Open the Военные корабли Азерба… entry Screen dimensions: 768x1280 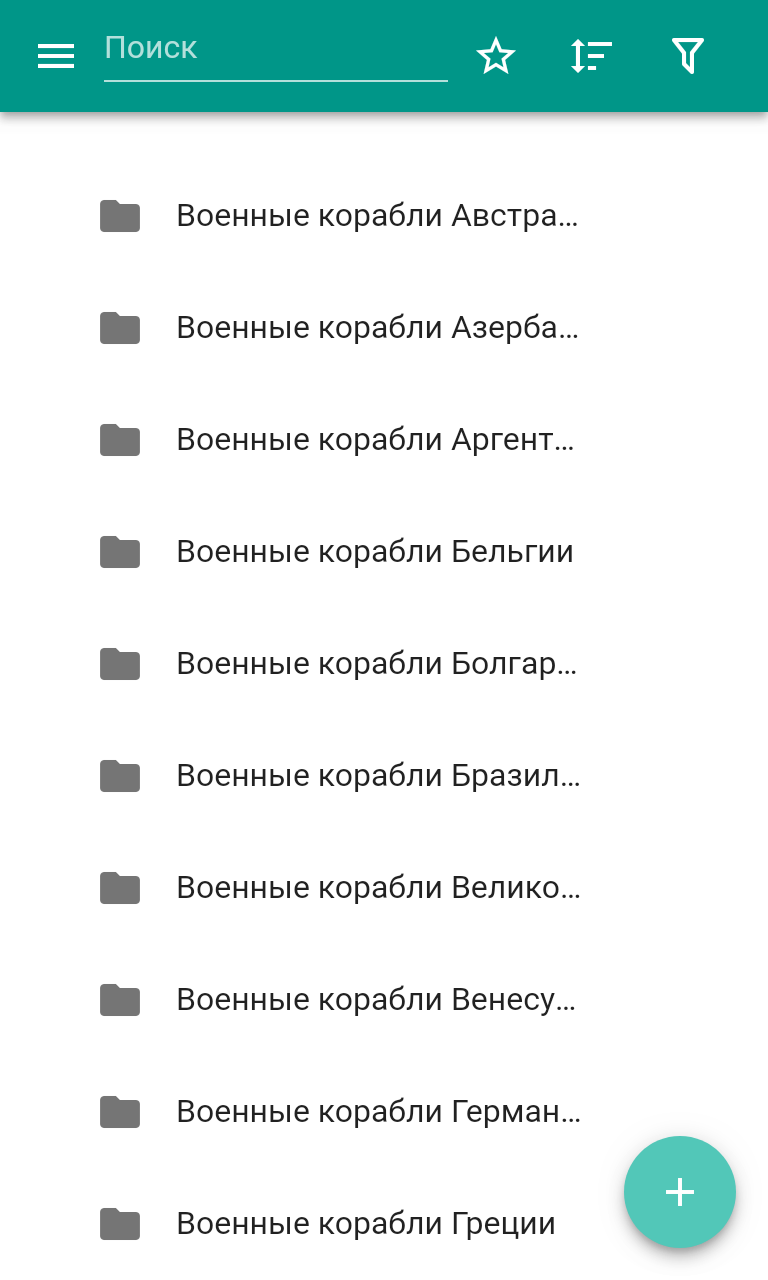click(x=377, y=328)
